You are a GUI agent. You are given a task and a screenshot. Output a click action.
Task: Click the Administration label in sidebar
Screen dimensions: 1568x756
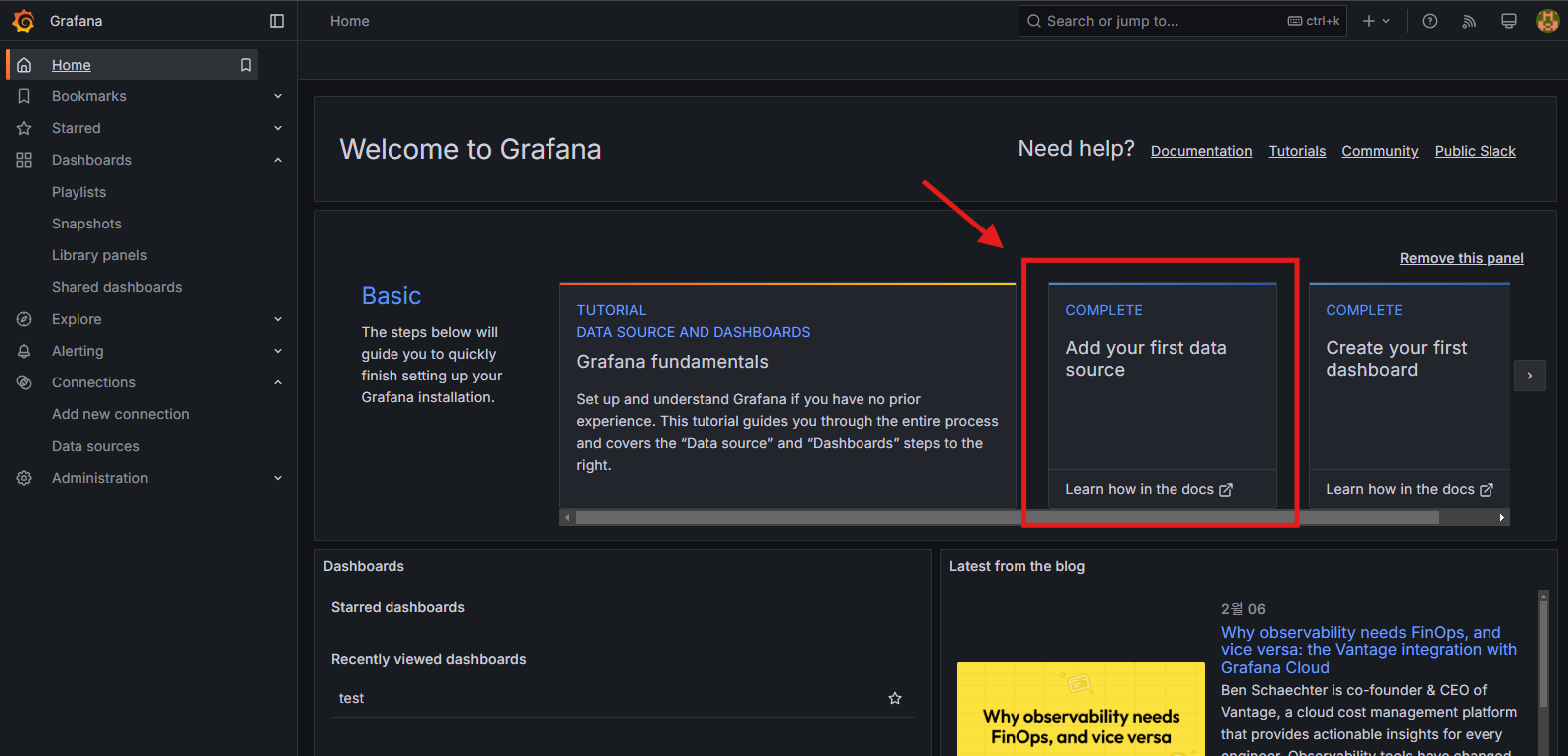(99, 478)
